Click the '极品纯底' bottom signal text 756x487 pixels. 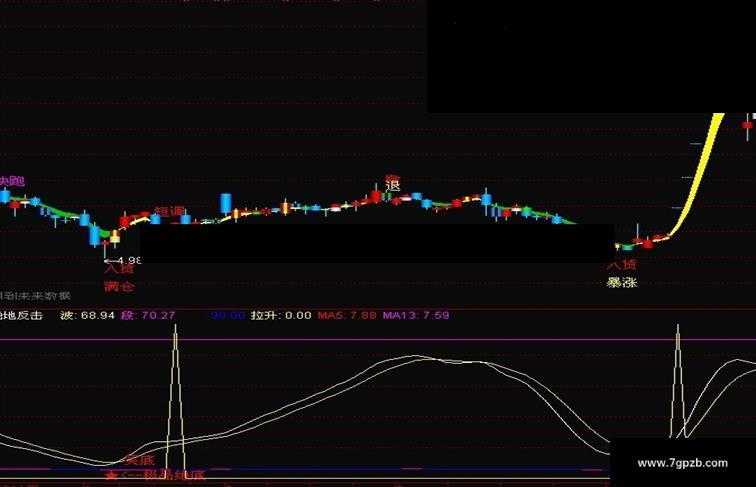[x=175, y=476]
